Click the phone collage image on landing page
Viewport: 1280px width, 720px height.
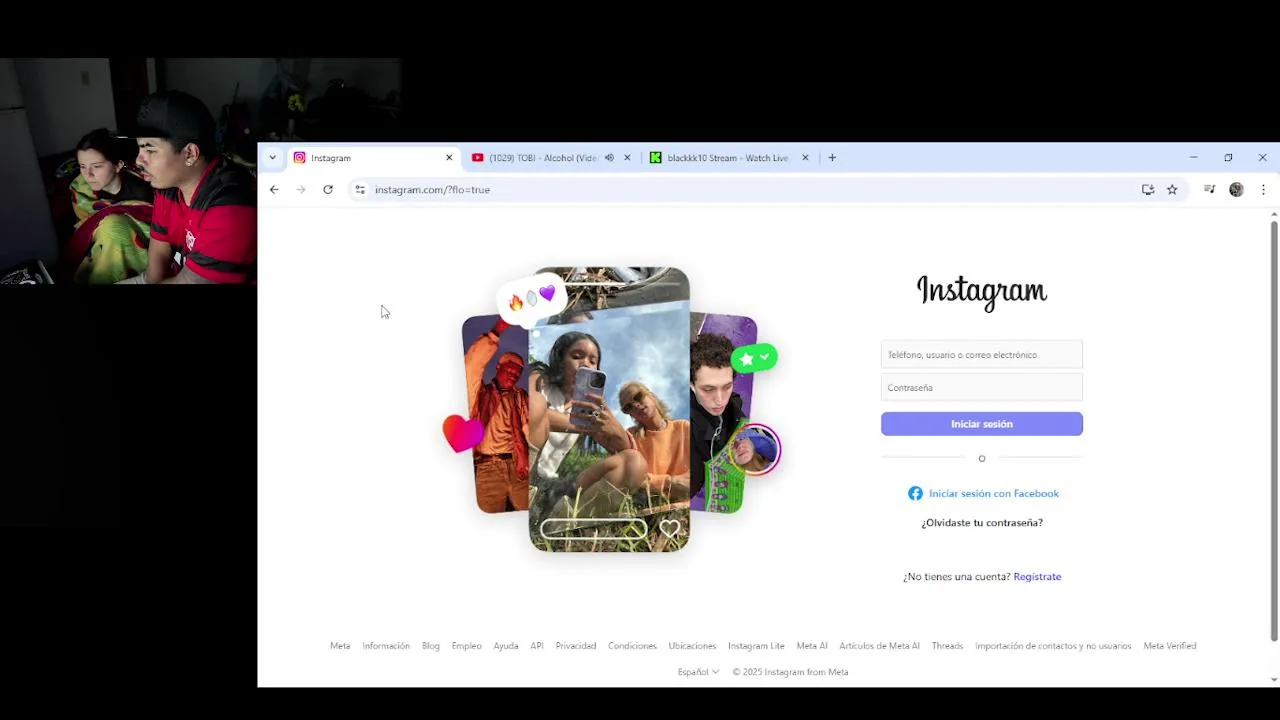[x=609, y=410]
